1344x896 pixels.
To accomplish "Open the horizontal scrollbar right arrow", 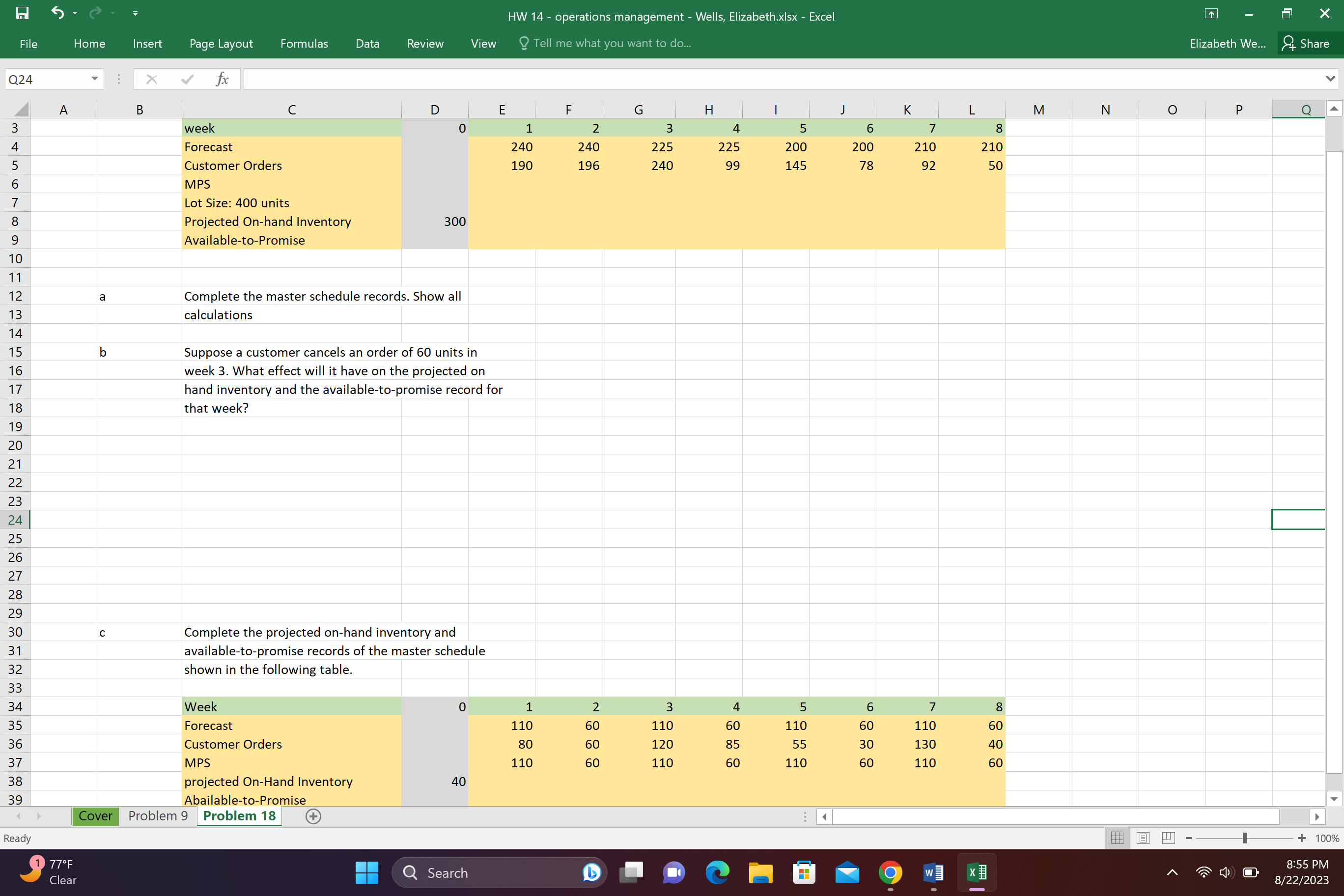I will pos(1317,816).
